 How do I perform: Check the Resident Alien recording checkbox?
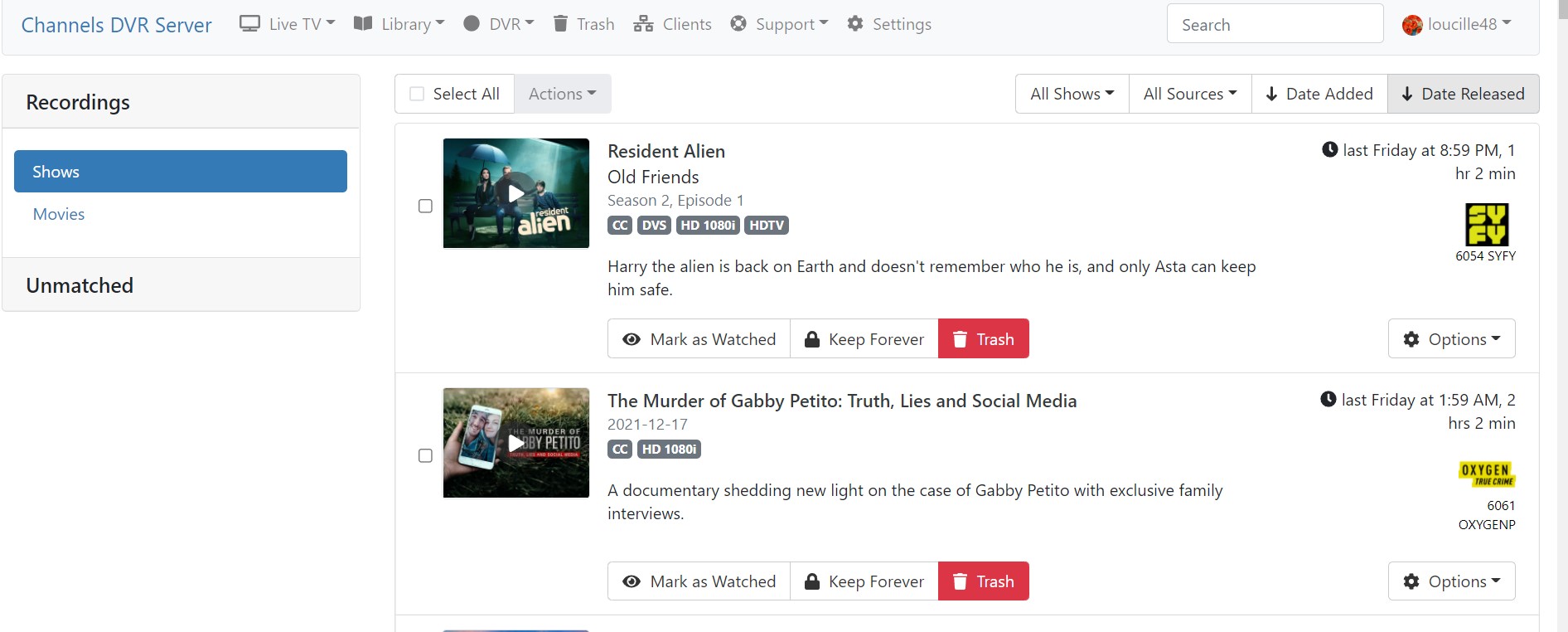425,206
